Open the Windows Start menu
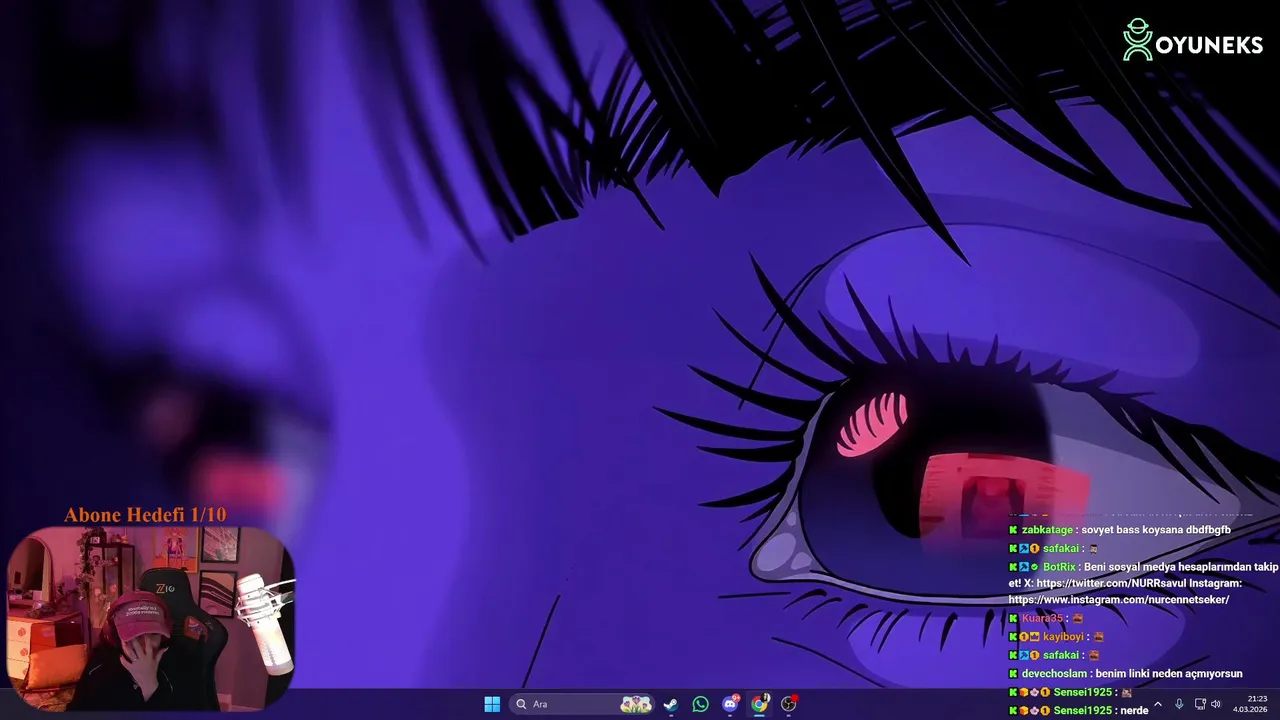Image resolution: width=1280 pixels, height=720 pixels. pos(492,704)
